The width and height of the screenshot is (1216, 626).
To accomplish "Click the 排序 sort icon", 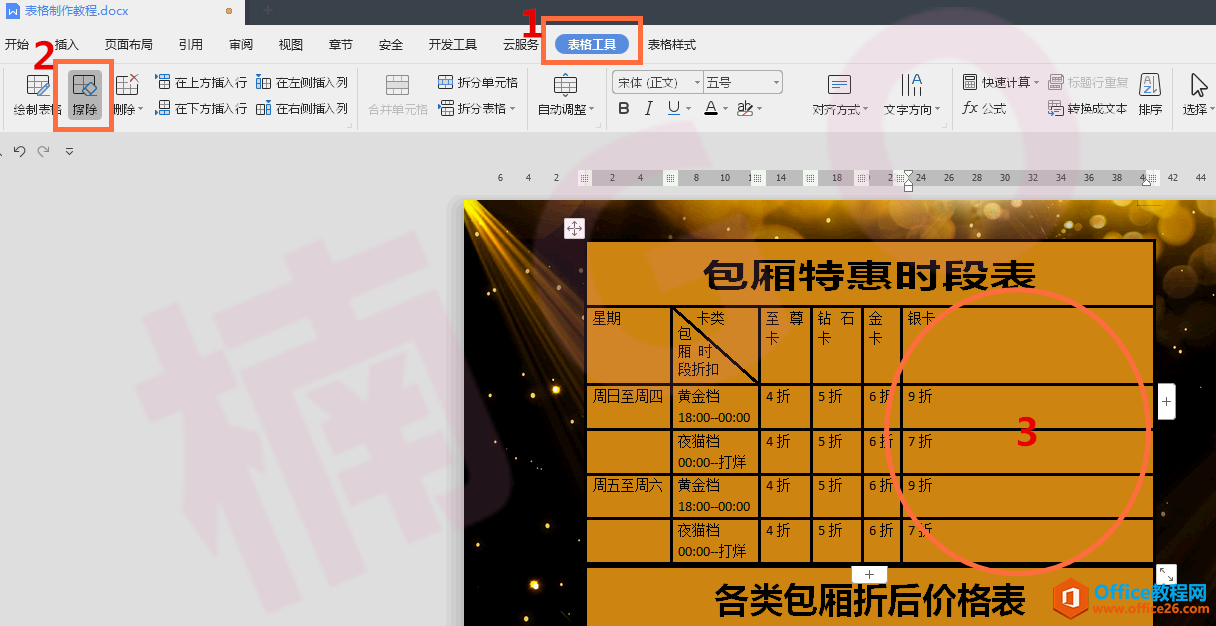I will pyautogui.click(x=1150, y=85).
